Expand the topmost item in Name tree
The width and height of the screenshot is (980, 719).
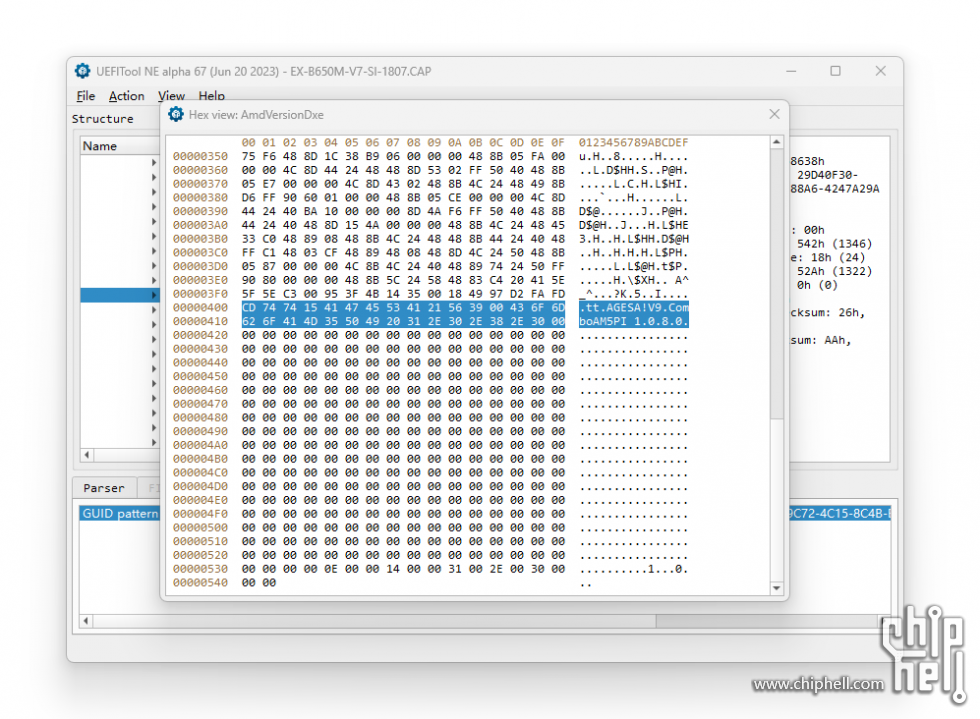154,163
